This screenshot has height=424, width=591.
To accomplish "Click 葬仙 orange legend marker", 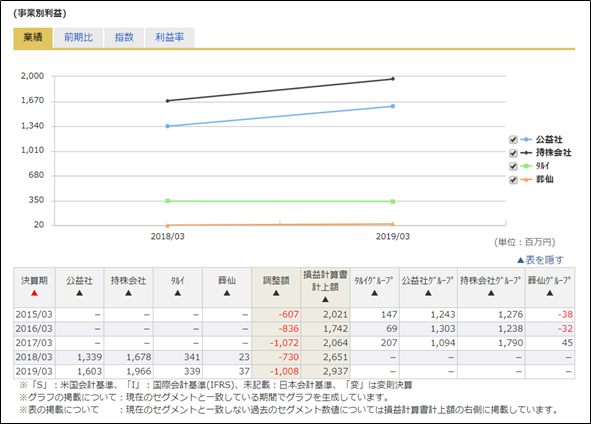I will tap(527, 179).
